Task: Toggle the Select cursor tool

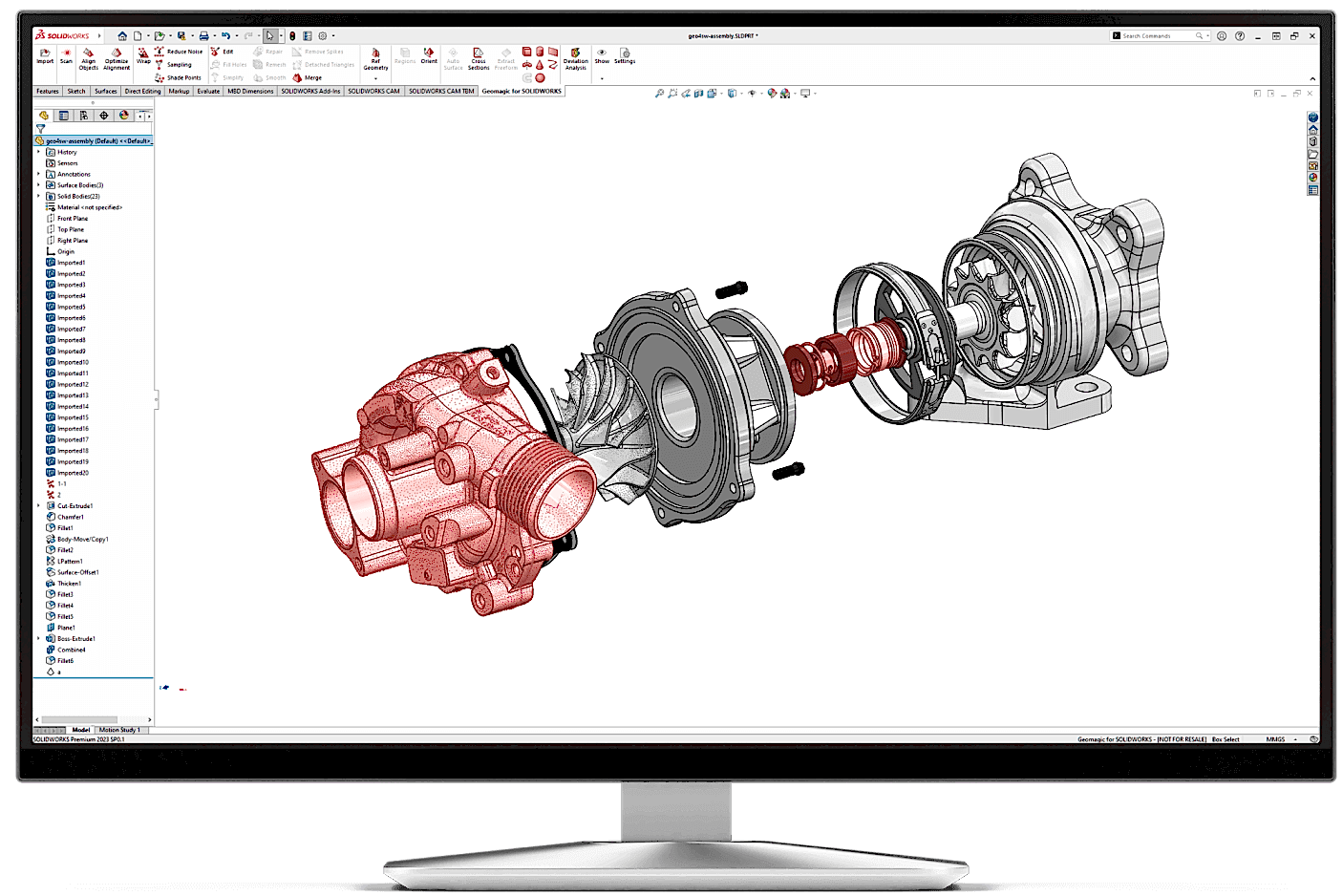Action: tap(270, 36)
